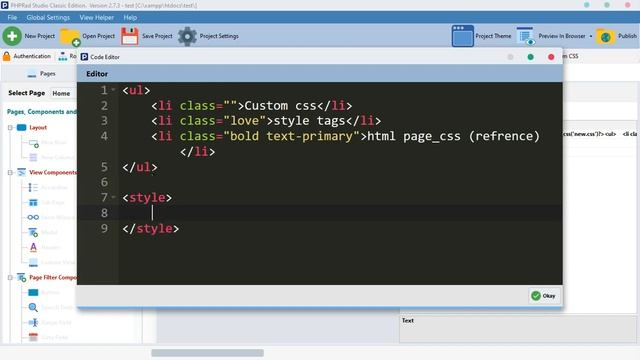Viewport: 640px width, 360px height.
Task: Open Project via the folder icon
Action: [70, 37]
